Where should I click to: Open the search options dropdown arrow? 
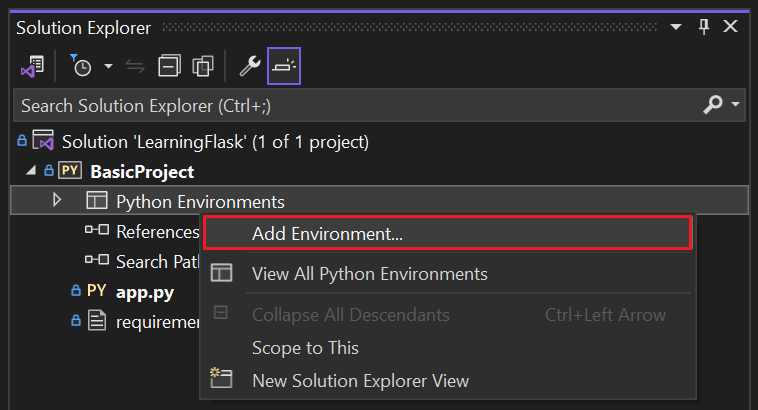(x=735, y=104)
